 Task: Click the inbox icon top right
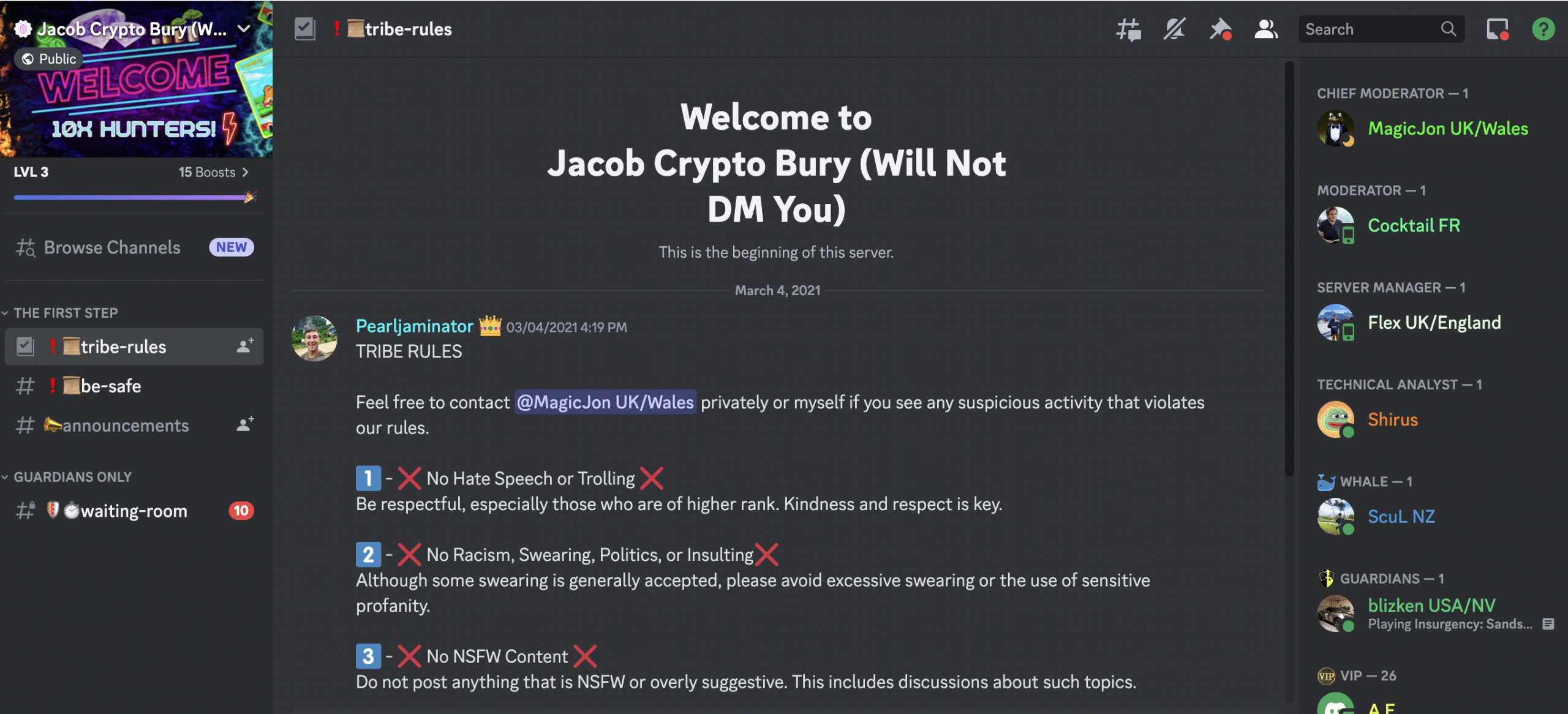(1497, 28)
